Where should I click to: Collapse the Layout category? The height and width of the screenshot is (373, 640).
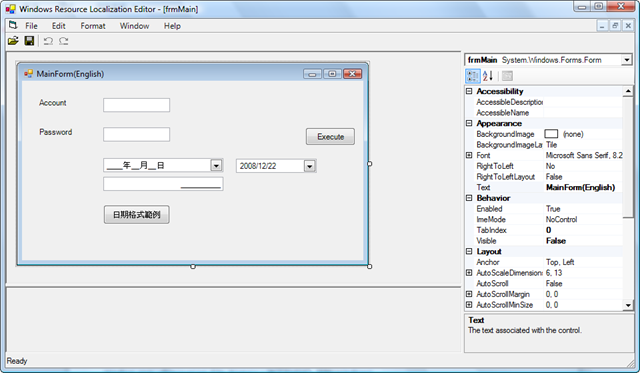[x=469, y=251]
